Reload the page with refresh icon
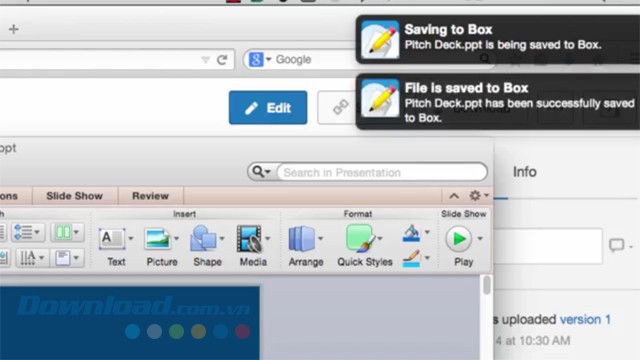 [222, 60]
